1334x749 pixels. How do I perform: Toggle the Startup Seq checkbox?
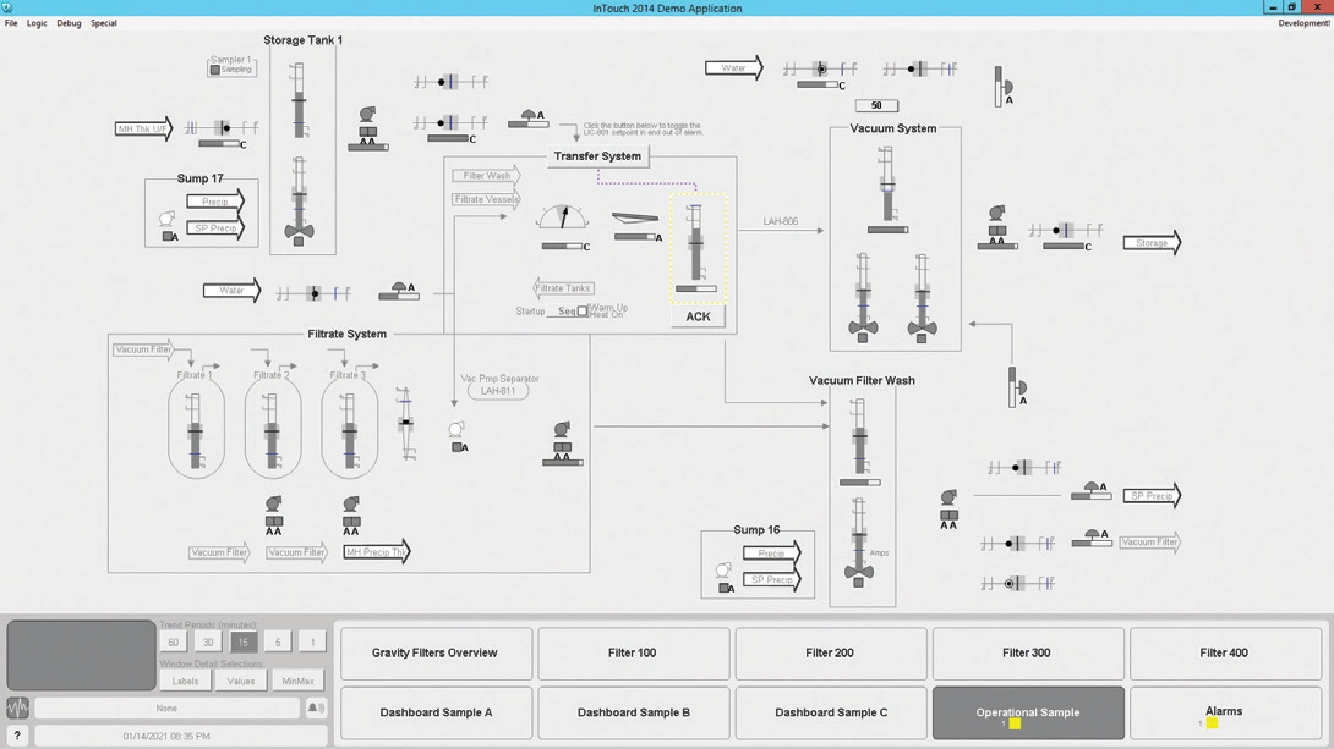pyautogui.click(x=582, y=311)
